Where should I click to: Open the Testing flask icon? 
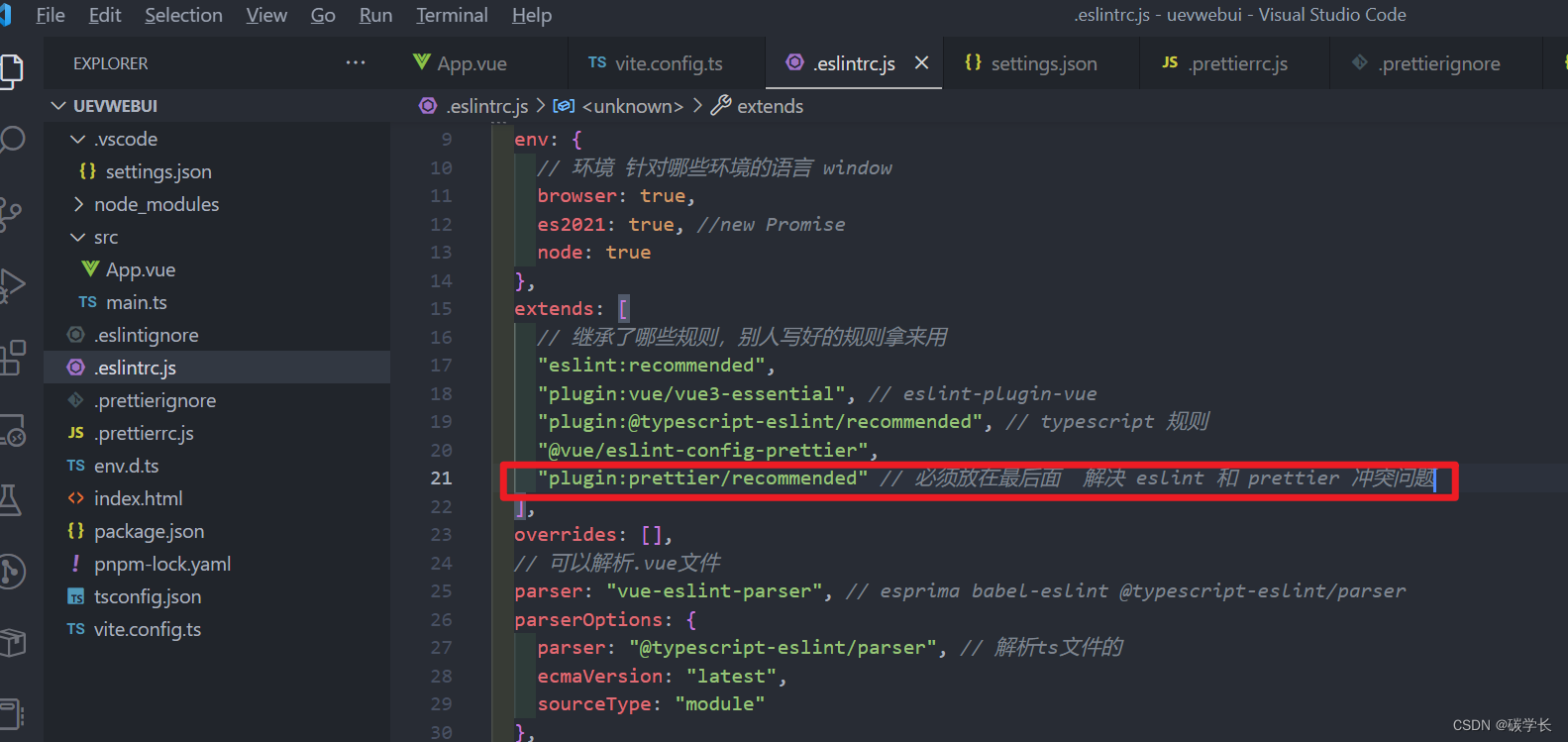[x=10, y=500]
